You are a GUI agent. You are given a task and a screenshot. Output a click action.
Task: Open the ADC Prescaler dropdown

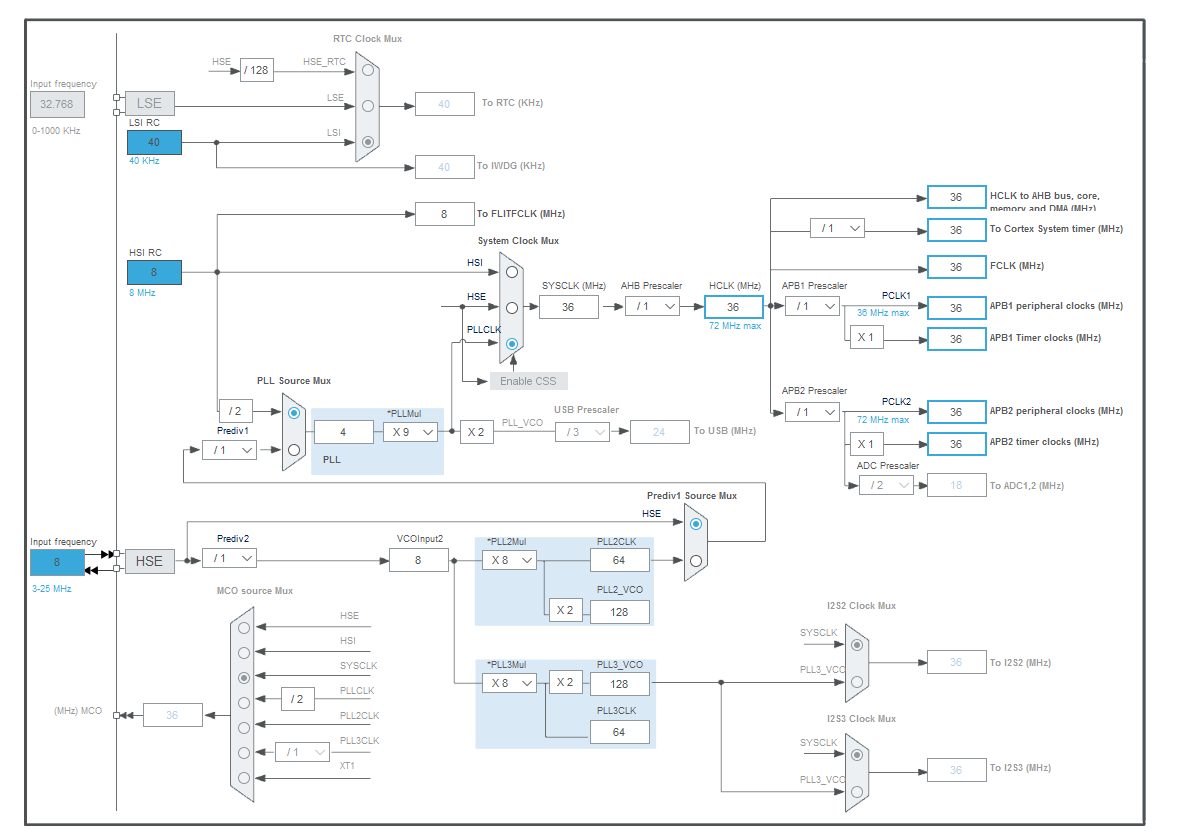[x=885, y=484]
